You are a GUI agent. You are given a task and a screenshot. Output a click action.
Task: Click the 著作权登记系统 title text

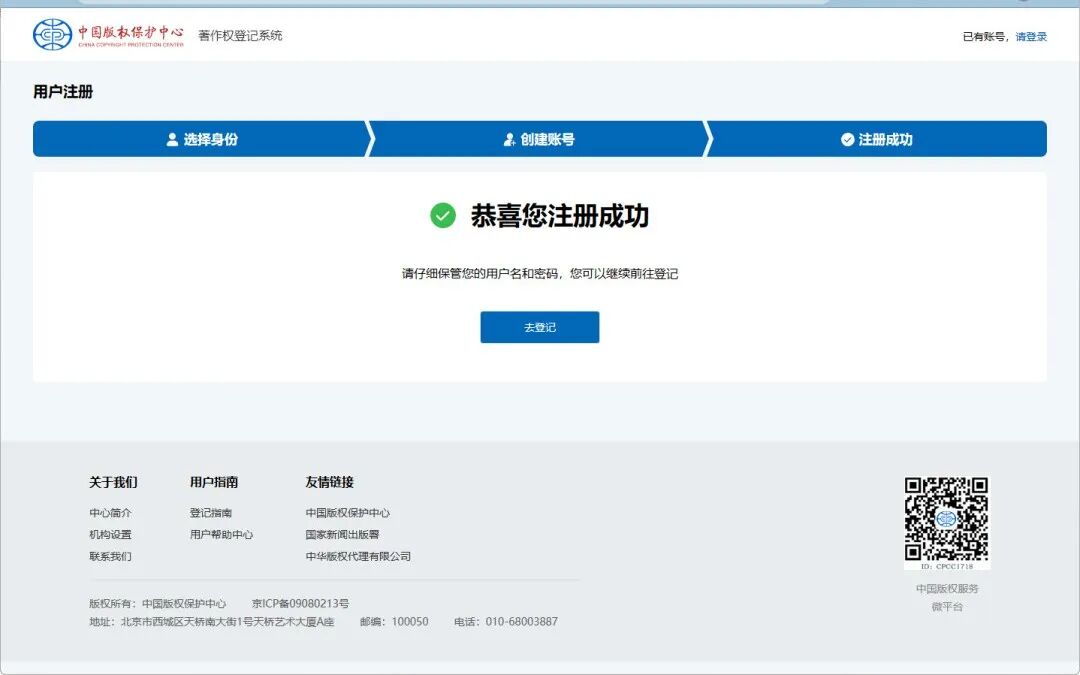click(x=240, y=33)
